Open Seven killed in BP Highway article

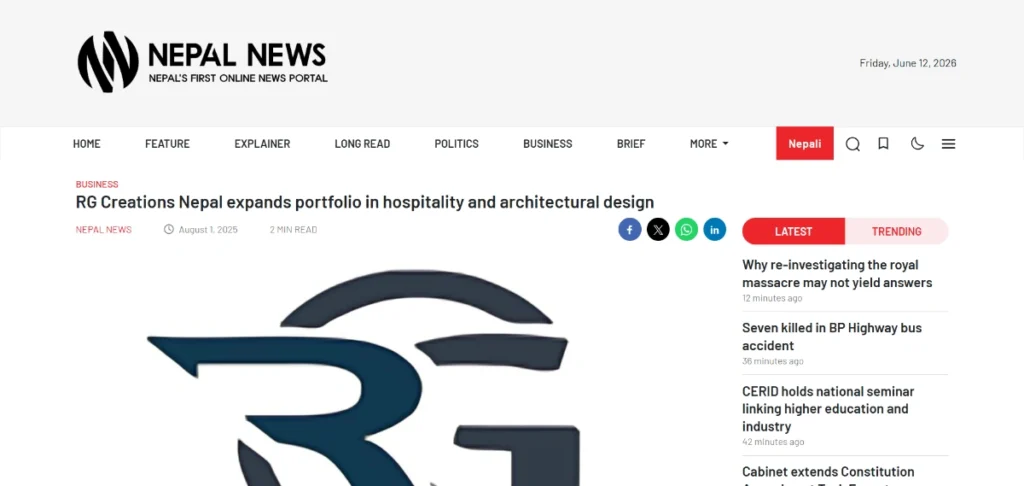[832, 336]
